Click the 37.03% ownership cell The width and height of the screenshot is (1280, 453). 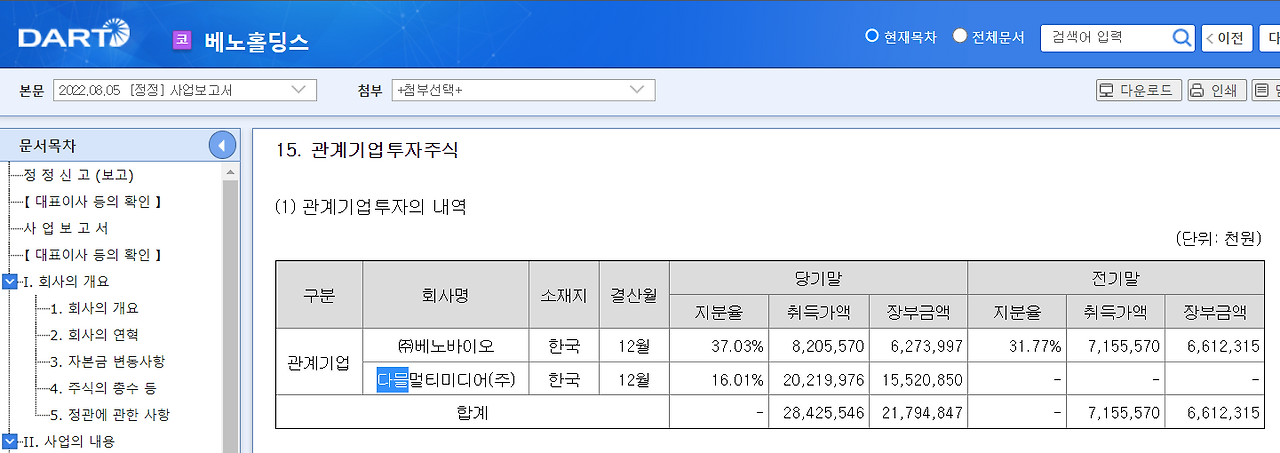point(719,346)
